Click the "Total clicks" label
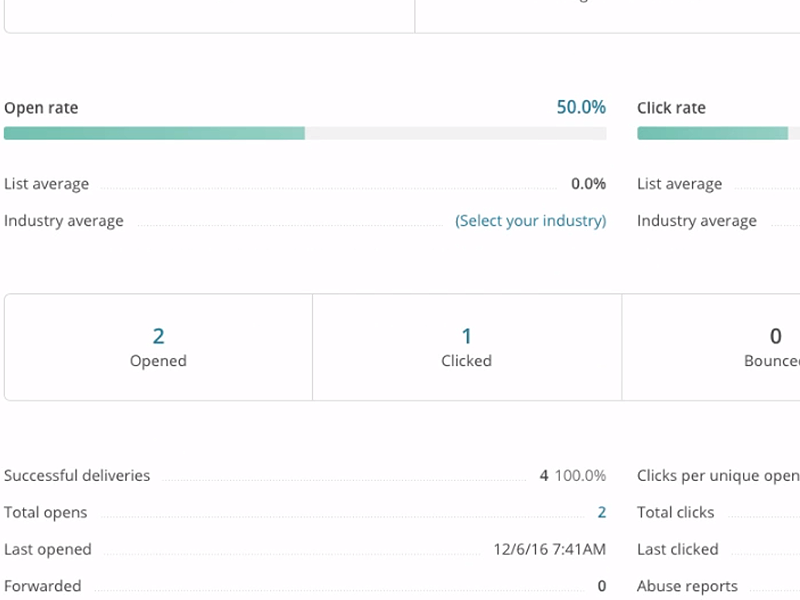This screenshot has width=800, height=600. (676, 513)
